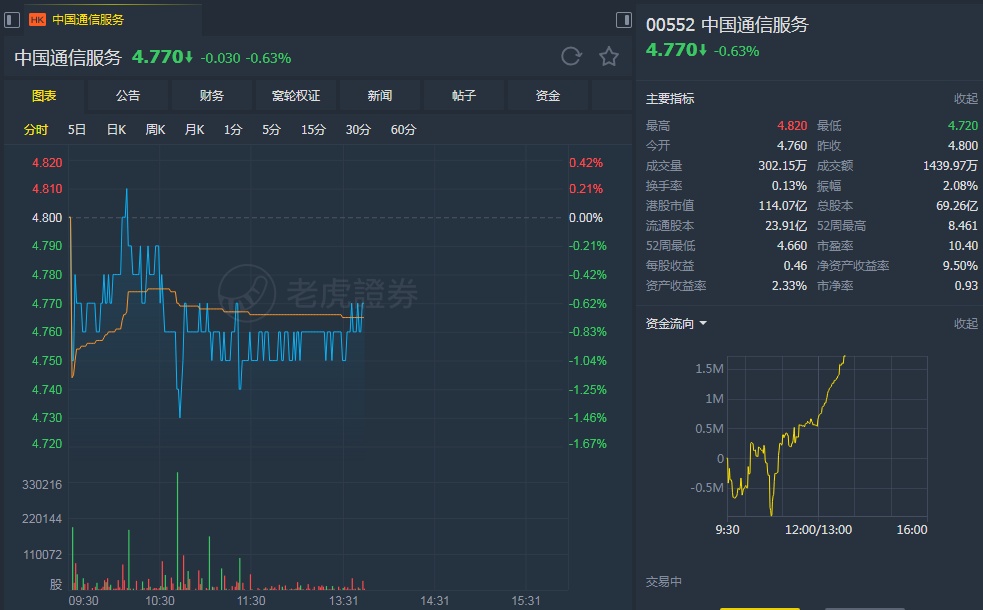
Task: Open the 图表 tab
Action: click(x=44, y=96)
